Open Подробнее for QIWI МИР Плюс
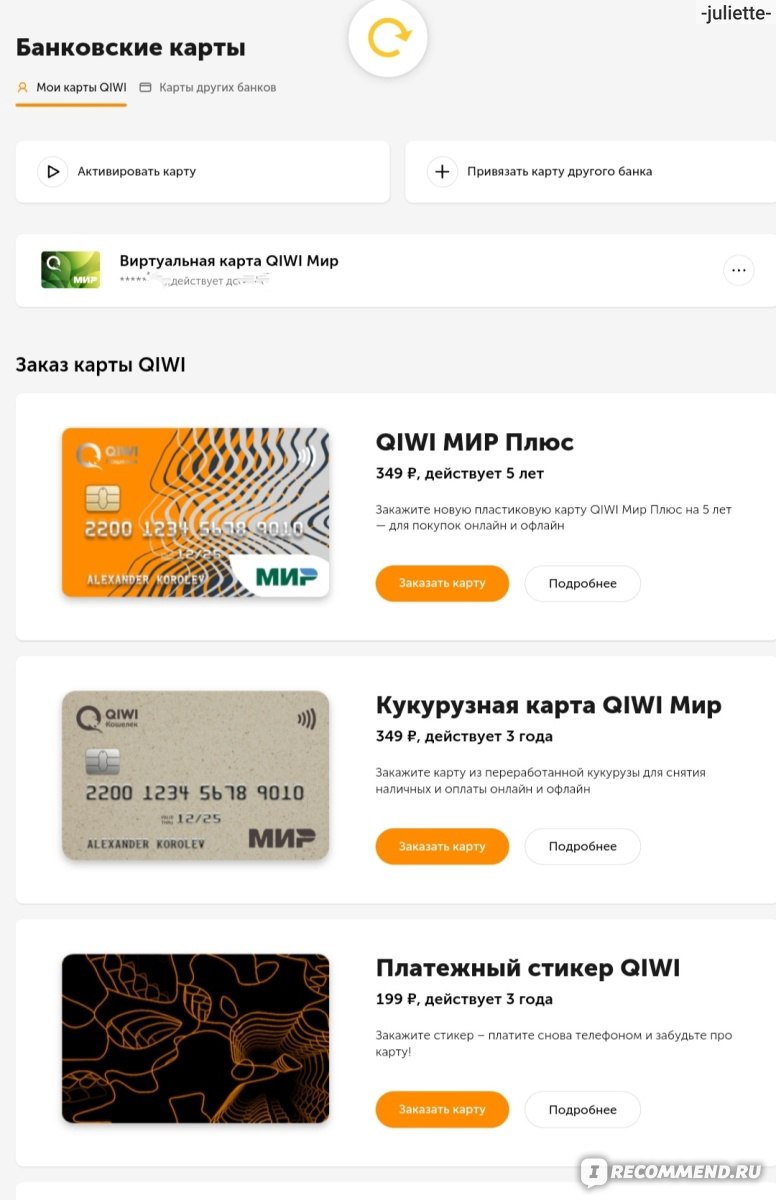 582,583
